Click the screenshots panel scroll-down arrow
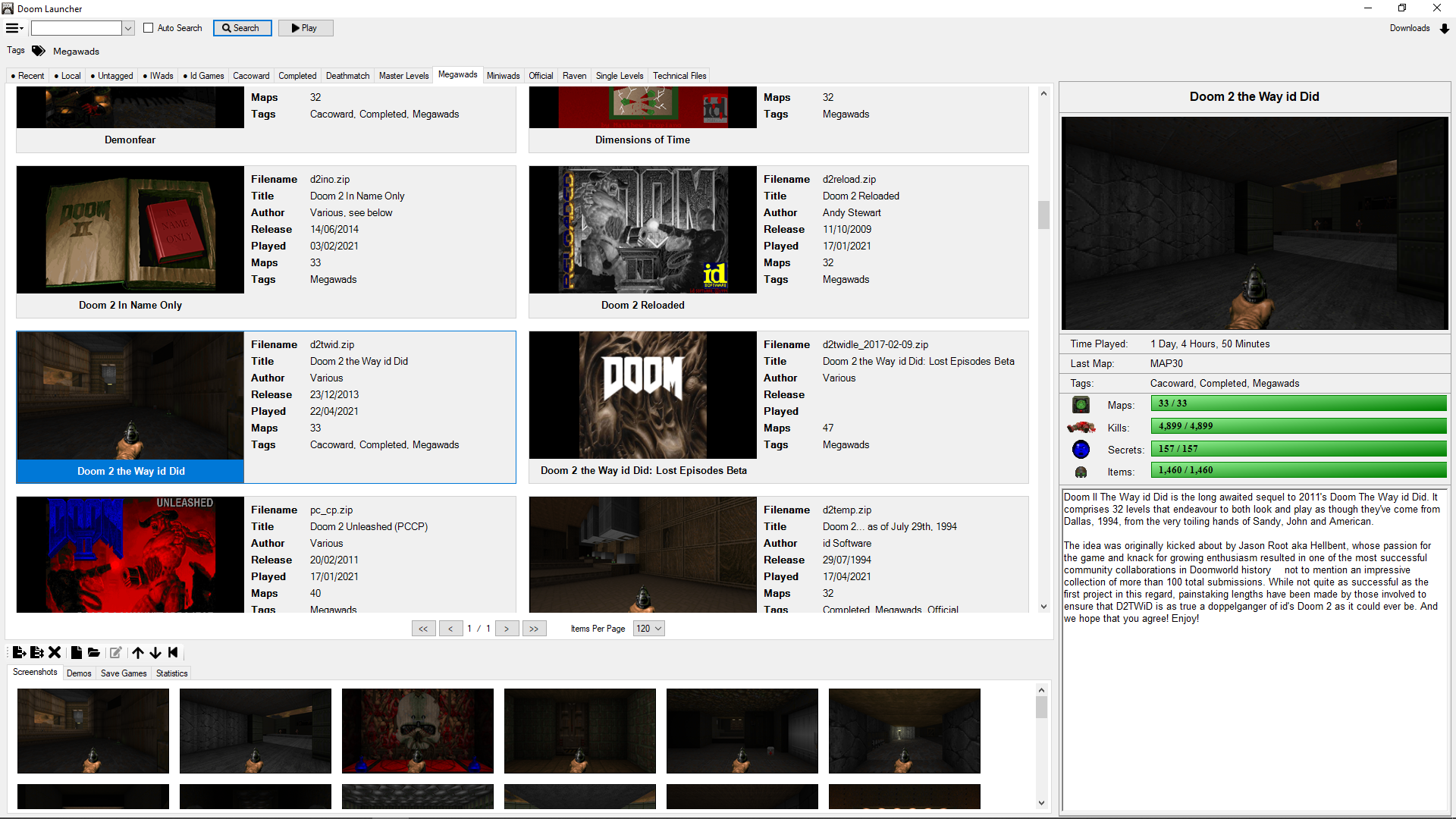Viewport: 1456px width, 819px height. pyautogui.click(x=1041, y=802)
